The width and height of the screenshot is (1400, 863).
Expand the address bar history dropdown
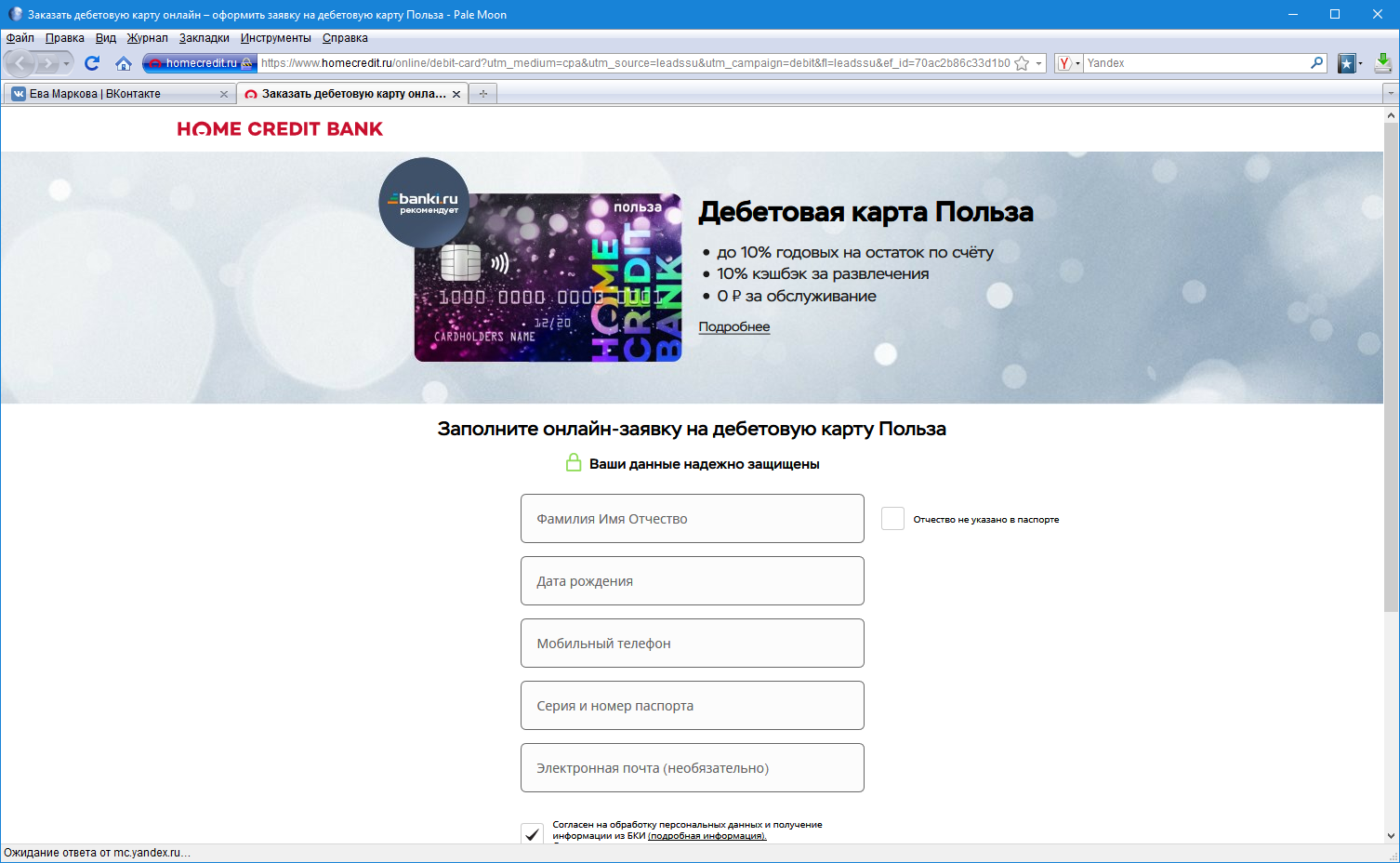[1038, 63]
